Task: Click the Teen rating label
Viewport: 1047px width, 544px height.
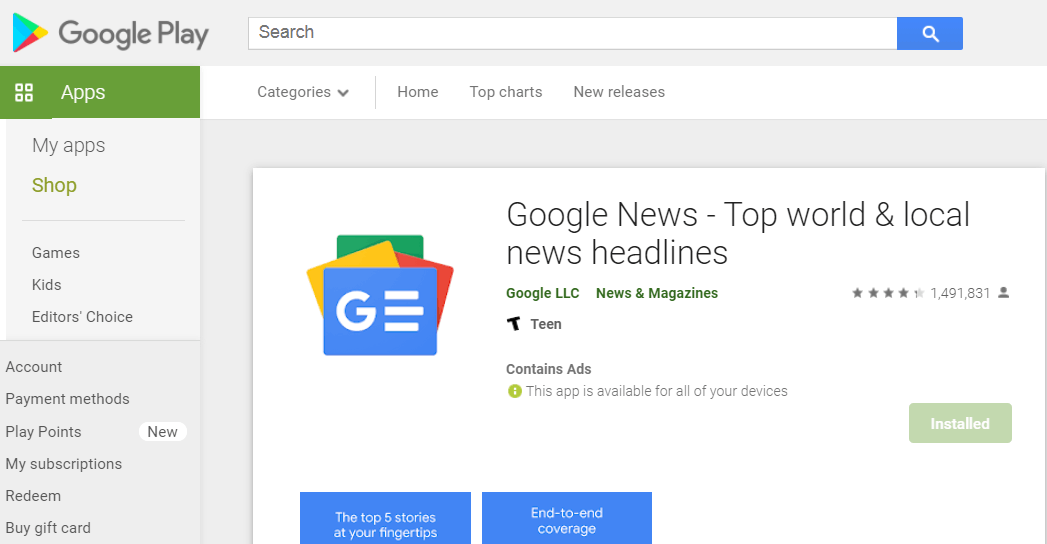Action: click(546, 324)
